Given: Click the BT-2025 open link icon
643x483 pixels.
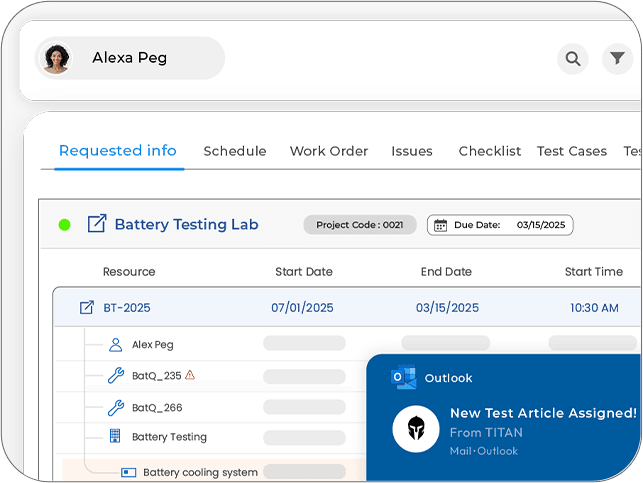Looking at the screenshot, I should pyautogui.click(x=86, y=308).
